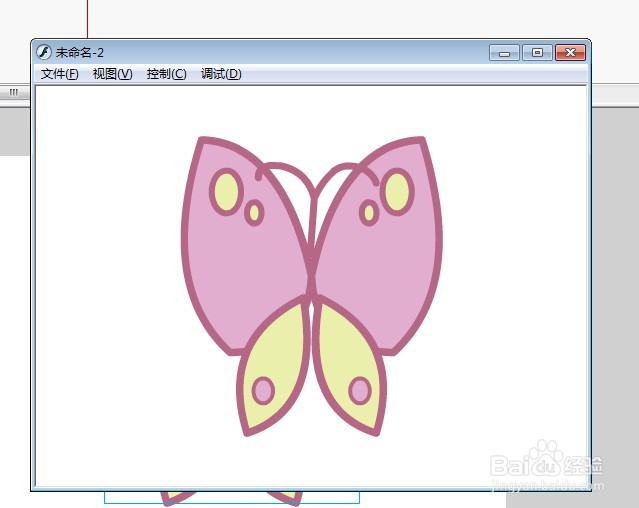This screenshot has width=639, height=508.
Task: Open the 视图(V) menu
Action: coord(112,74)
